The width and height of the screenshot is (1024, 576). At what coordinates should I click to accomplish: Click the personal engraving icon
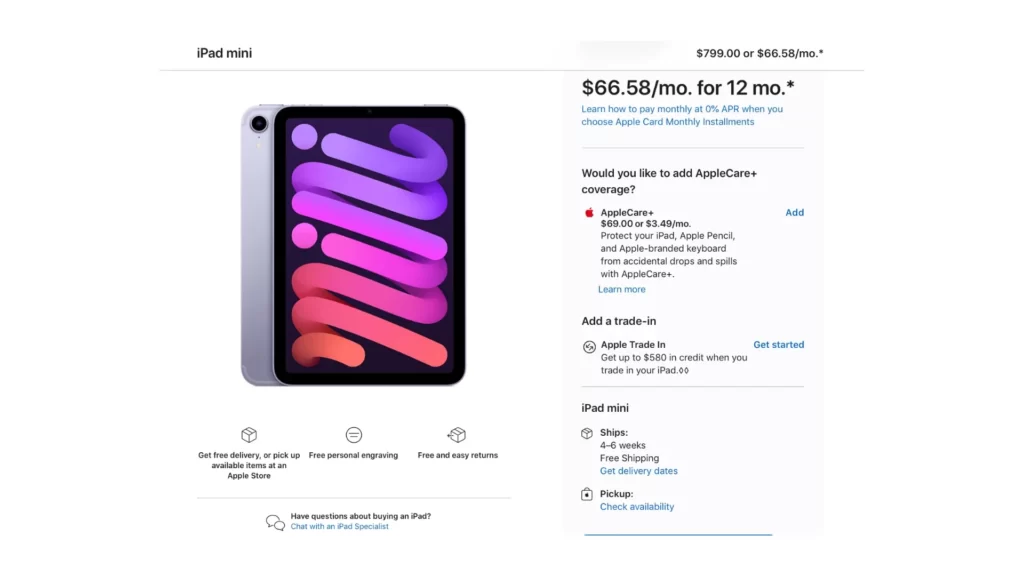(353, 434)
